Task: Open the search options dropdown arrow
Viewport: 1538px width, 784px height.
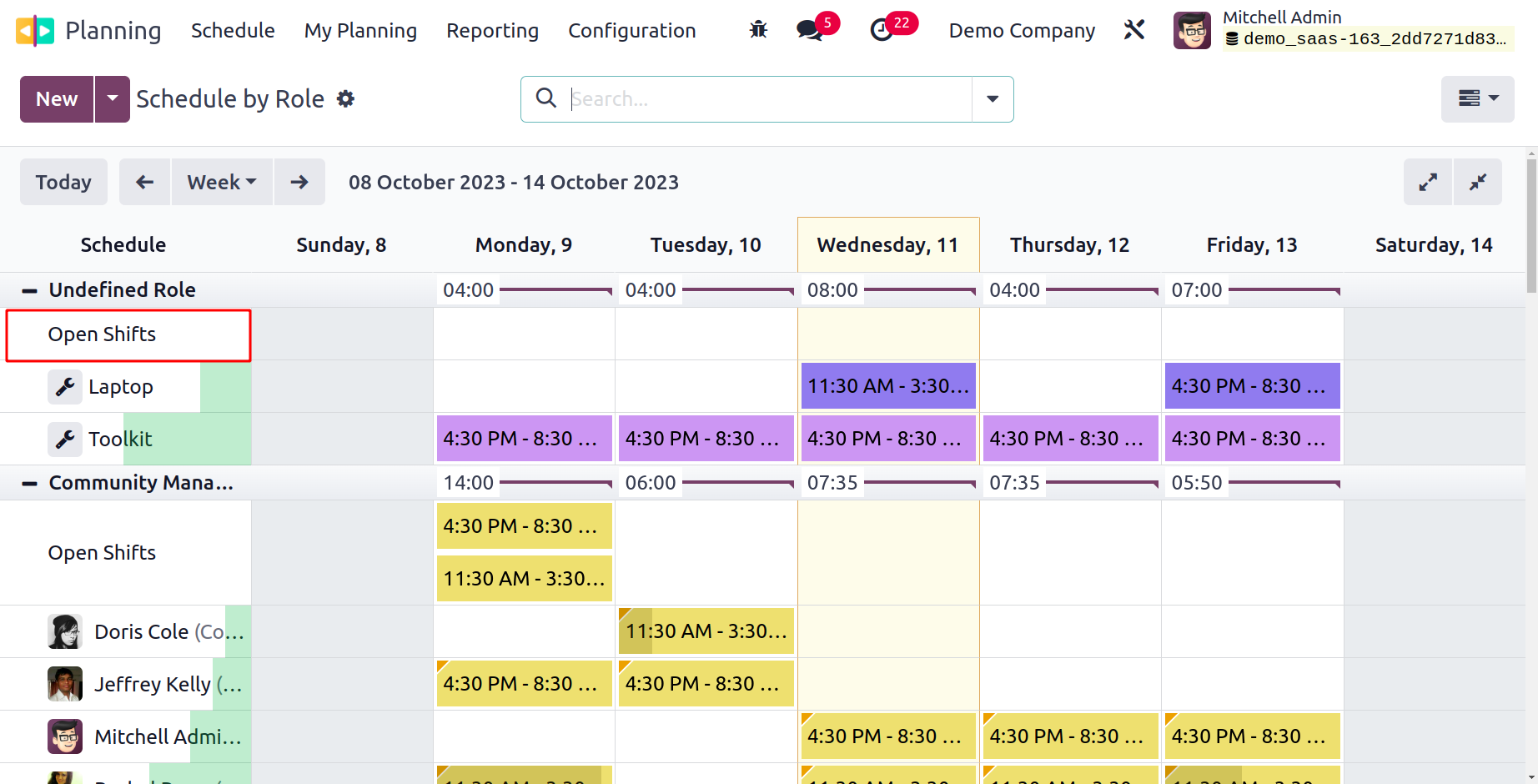Action: 993,99
